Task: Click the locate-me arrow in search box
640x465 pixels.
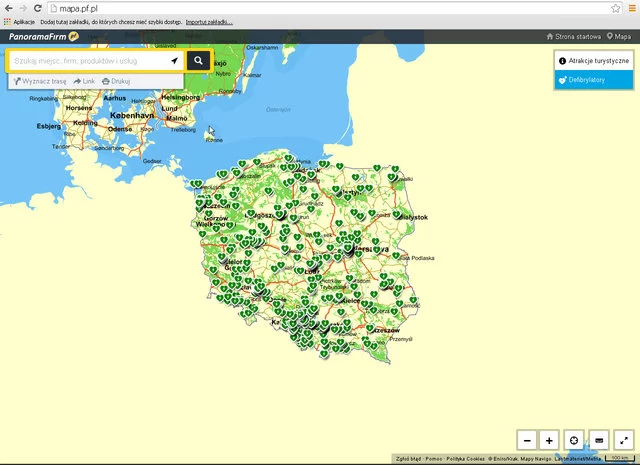Action: point(174,61)
